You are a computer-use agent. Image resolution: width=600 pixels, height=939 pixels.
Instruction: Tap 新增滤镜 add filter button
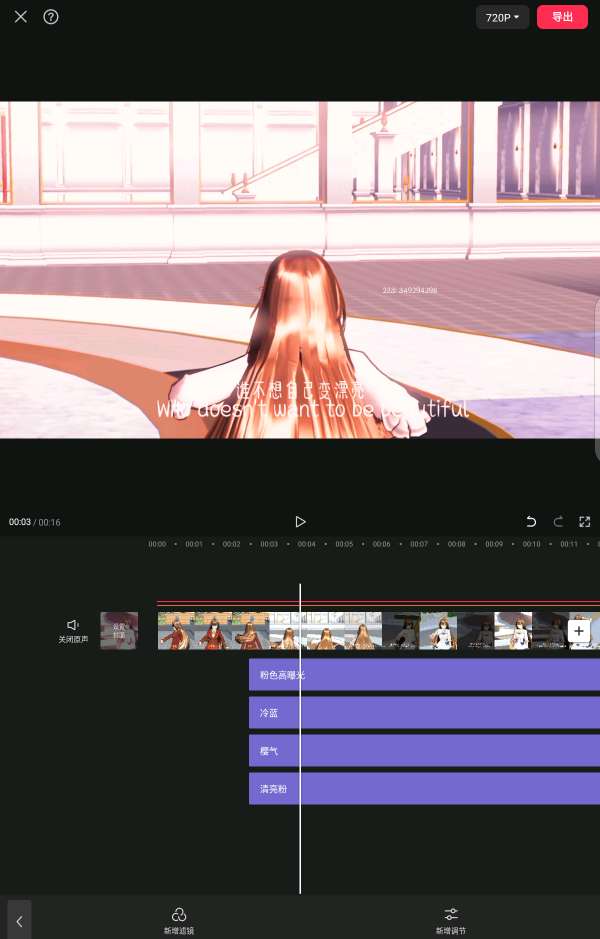pos(178,920)
